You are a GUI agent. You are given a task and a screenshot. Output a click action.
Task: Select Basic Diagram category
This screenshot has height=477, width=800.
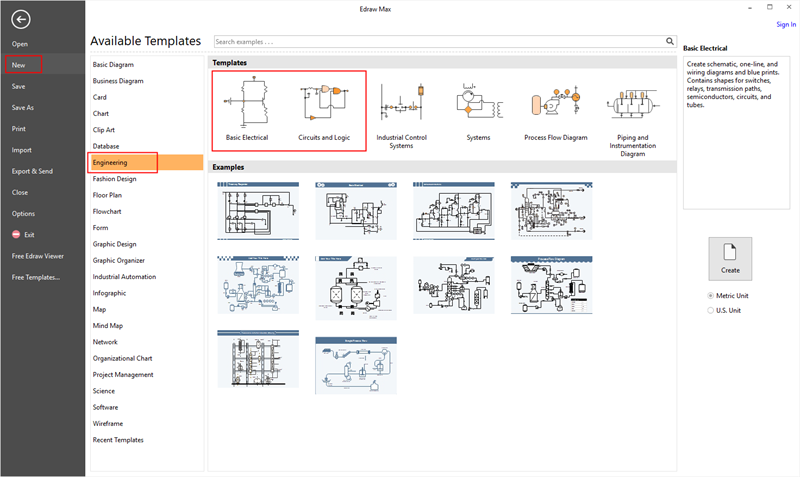point(113,65)
